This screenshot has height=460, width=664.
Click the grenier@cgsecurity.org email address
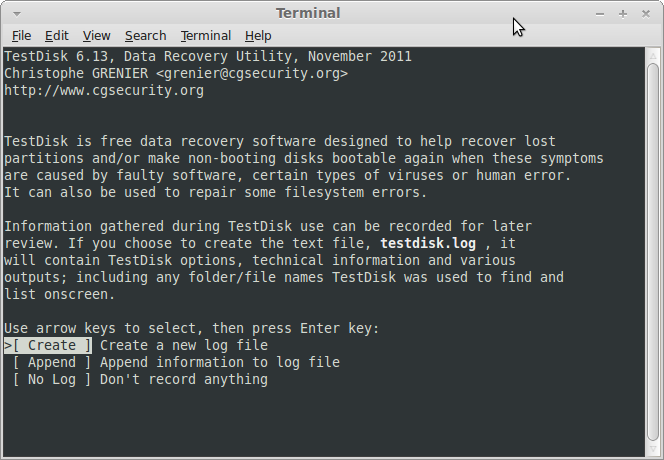point(252,73)
